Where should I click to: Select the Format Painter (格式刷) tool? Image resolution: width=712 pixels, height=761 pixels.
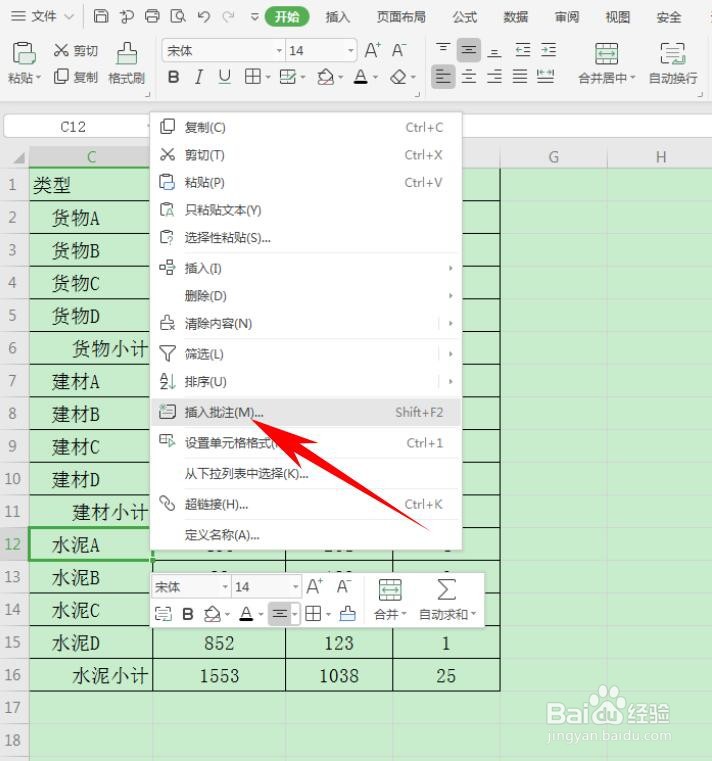click(126, 63)
